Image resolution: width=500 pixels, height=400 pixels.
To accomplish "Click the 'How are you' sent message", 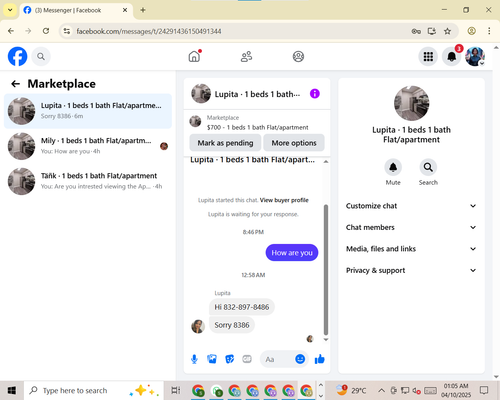I will 292,253.
